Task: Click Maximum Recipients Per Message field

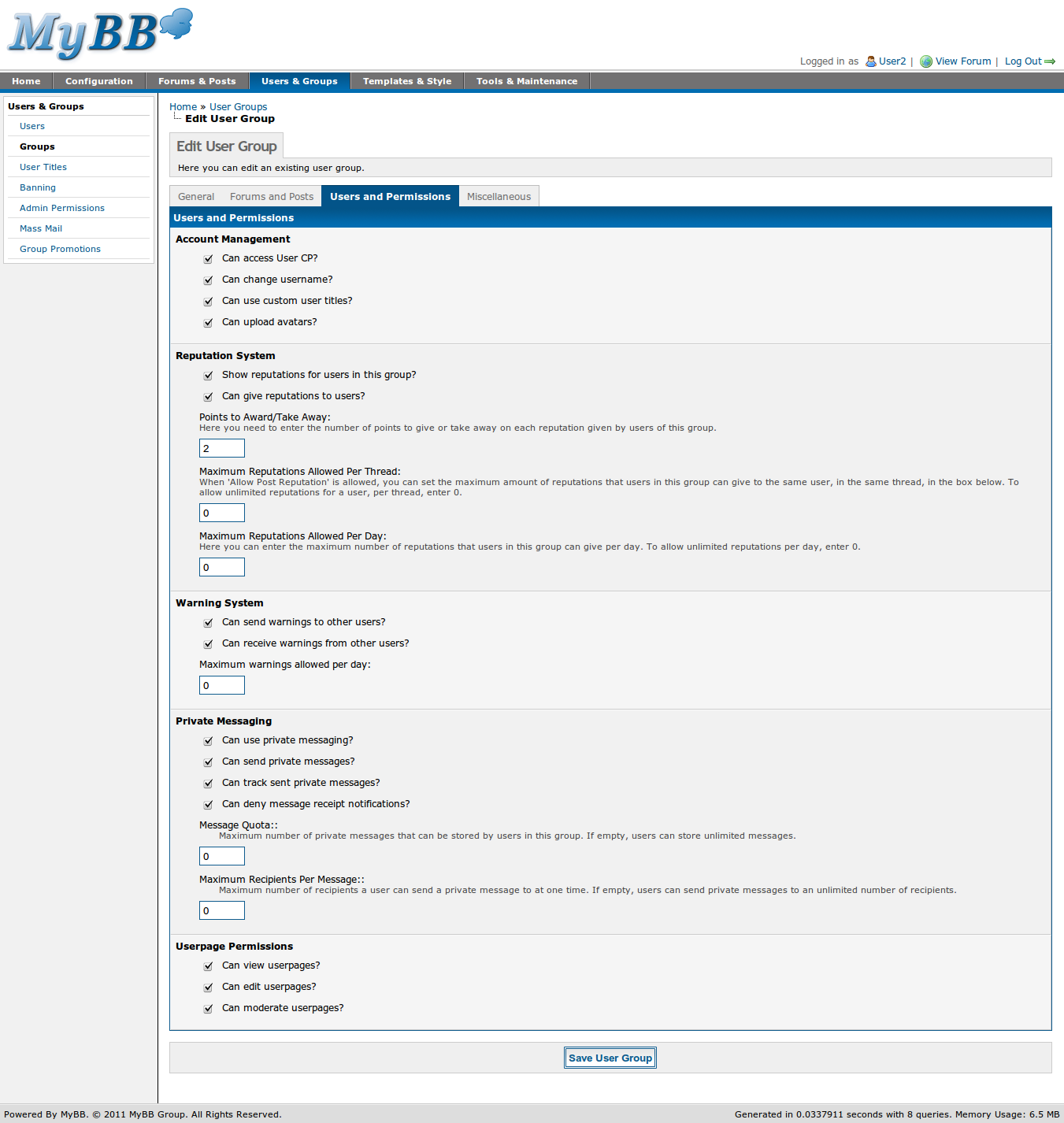Action: [222, 910]
